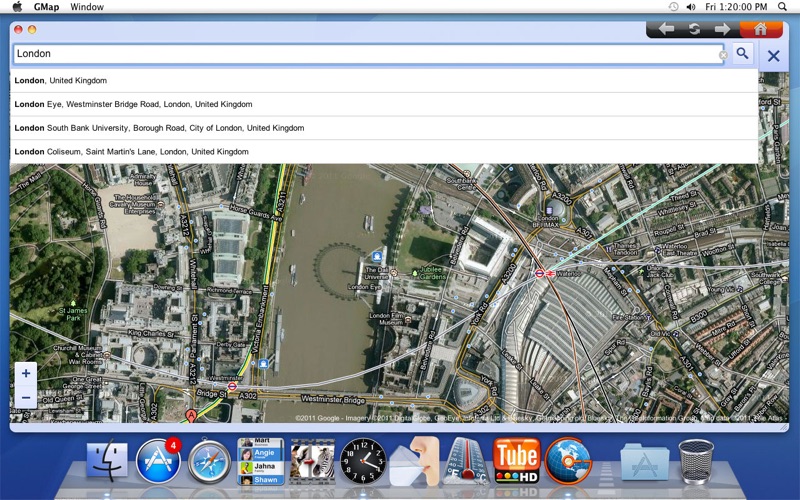
Task: Click the London Eye map label
Action: 364,287
